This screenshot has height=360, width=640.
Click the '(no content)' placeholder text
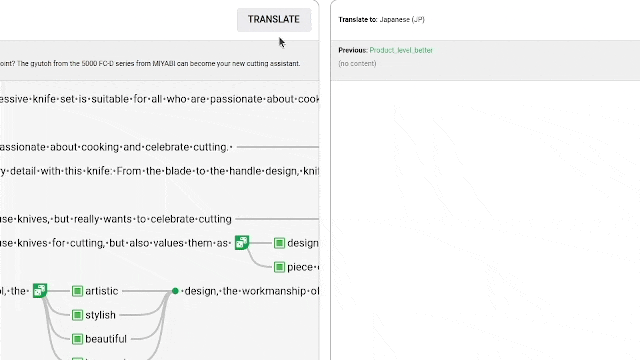pyautogui.click(x=357, y=64)
